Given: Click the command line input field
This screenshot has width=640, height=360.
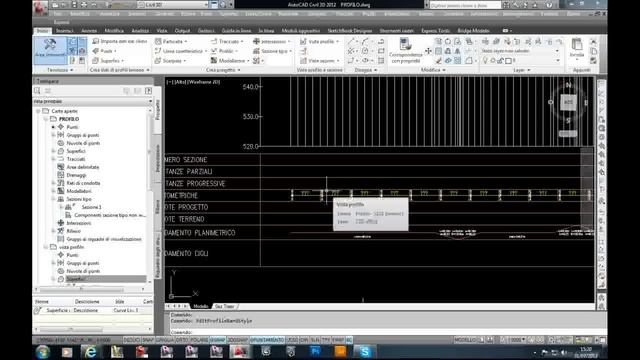Looking at the screenshot, I should (388, 332).
